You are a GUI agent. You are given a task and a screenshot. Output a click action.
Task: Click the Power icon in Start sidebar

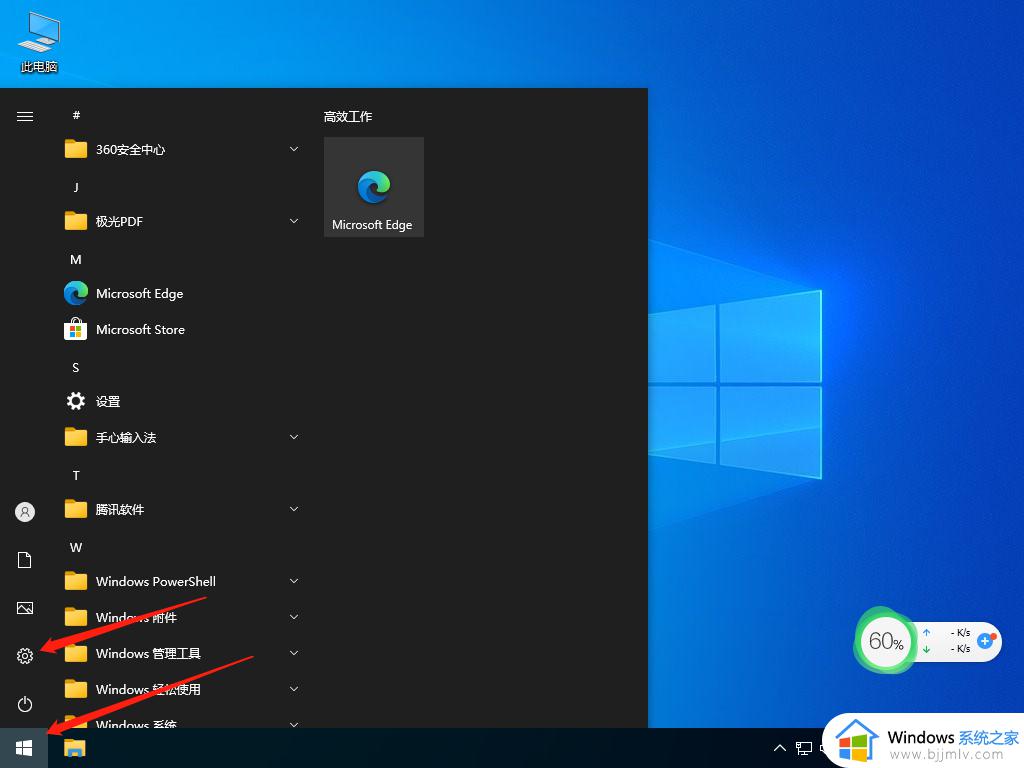pyautogui.click(x=25, y=704)
